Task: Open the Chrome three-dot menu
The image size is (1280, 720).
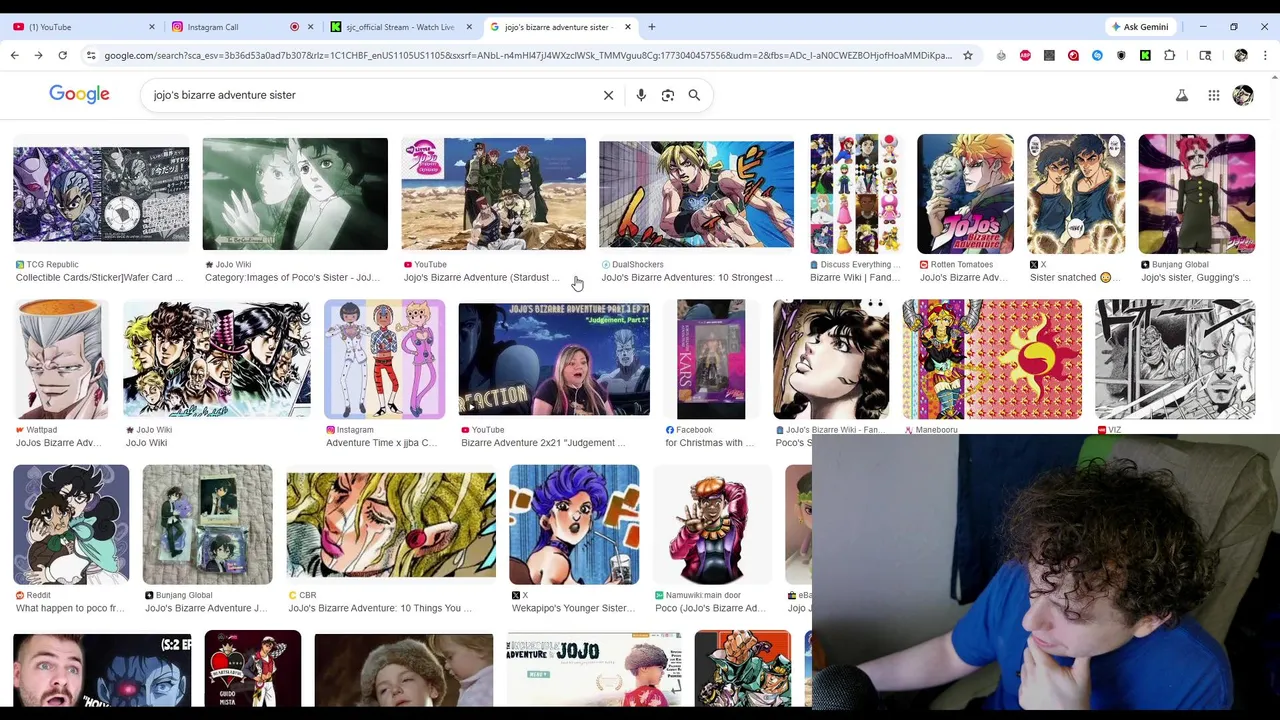Action: click(1265, 55)
